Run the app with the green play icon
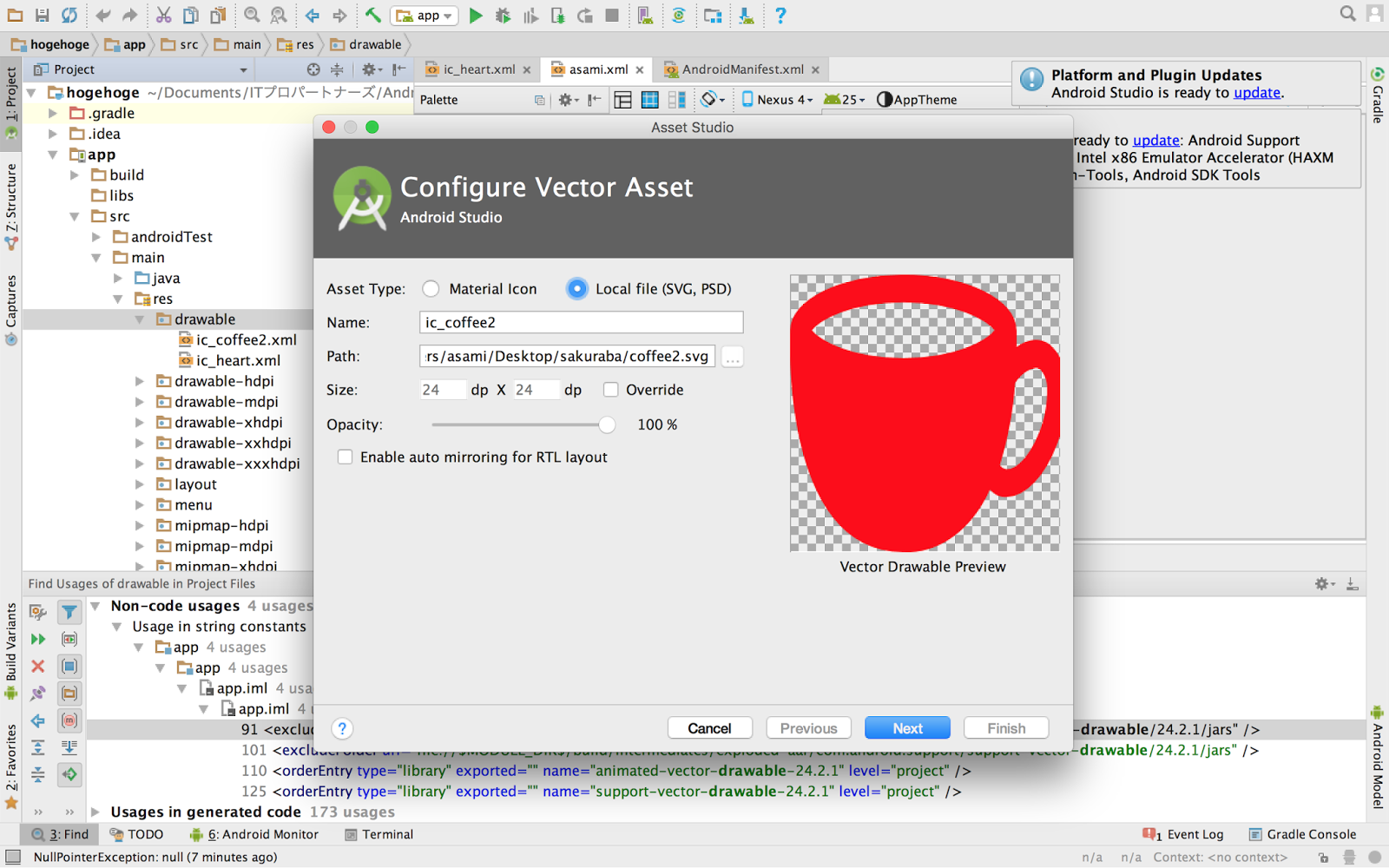 (x=476, y=15)
